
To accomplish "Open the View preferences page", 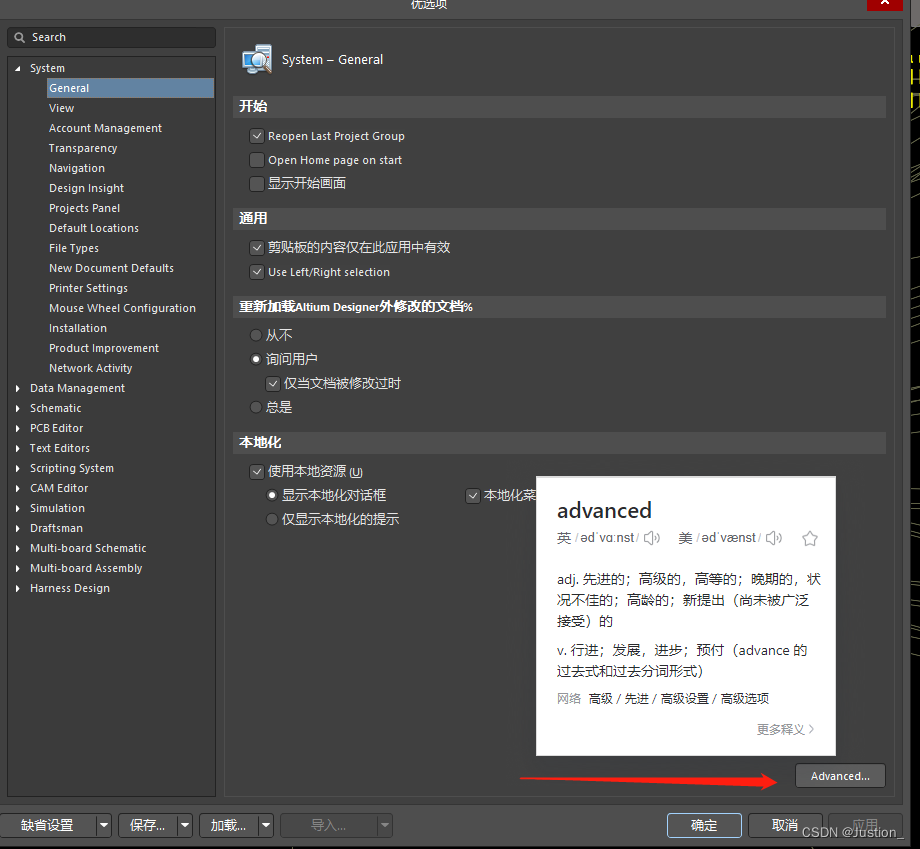I will 62,108.
